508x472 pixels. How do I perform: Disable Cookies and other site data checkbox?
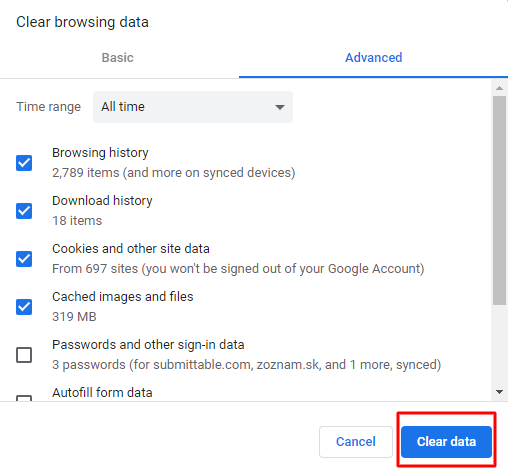[x=24, y=259]
